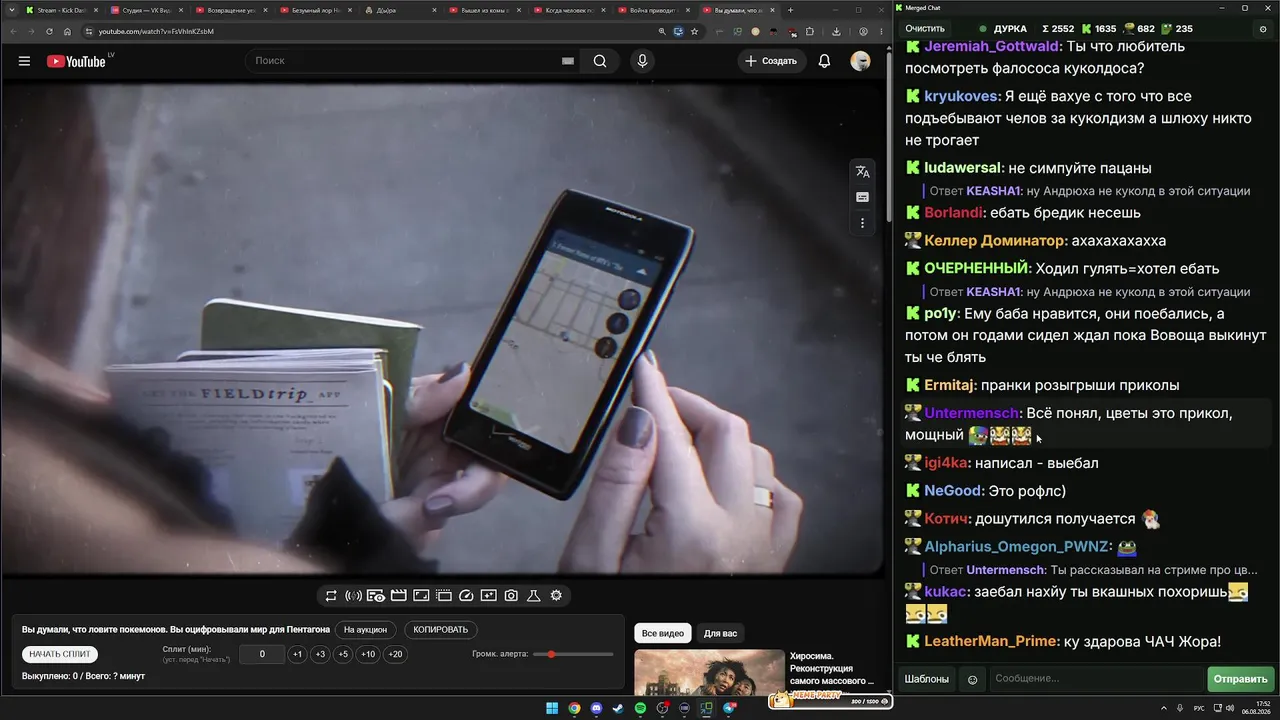Toggle loop icon in the player toolbar
Image resolution: width=1280 pixels, height=720 pixels.
point(331,596)
